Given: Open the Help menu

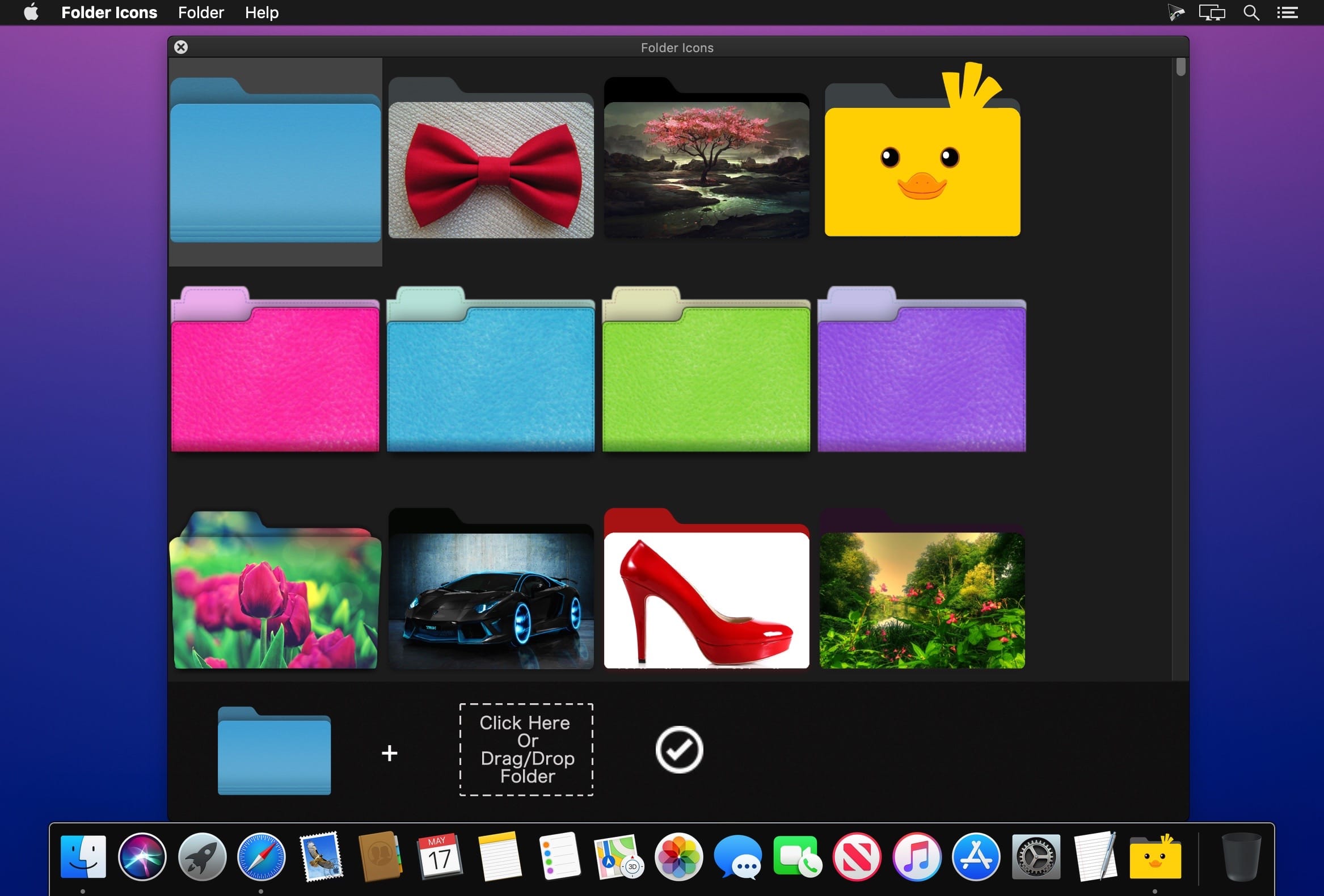Looking at the screenshot, I should pyautogui.click(x=262, y=12).
